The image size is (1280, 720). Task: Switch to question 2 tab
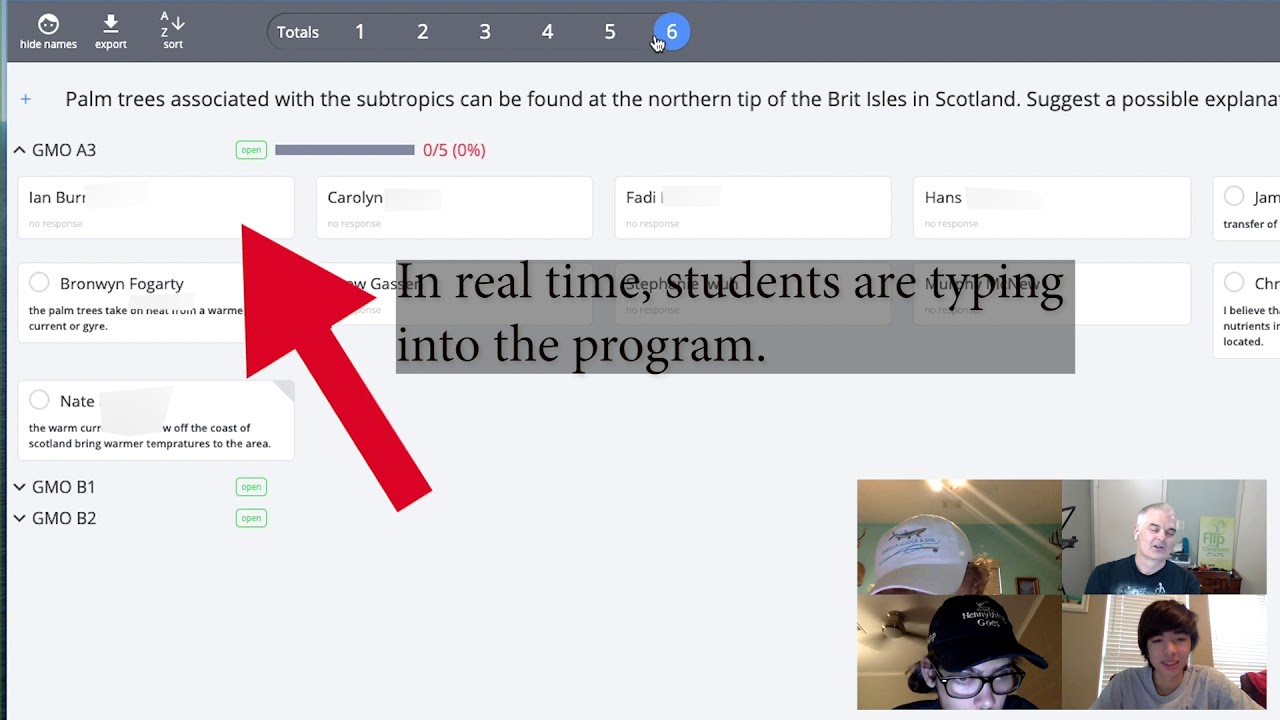pos(422,32)
